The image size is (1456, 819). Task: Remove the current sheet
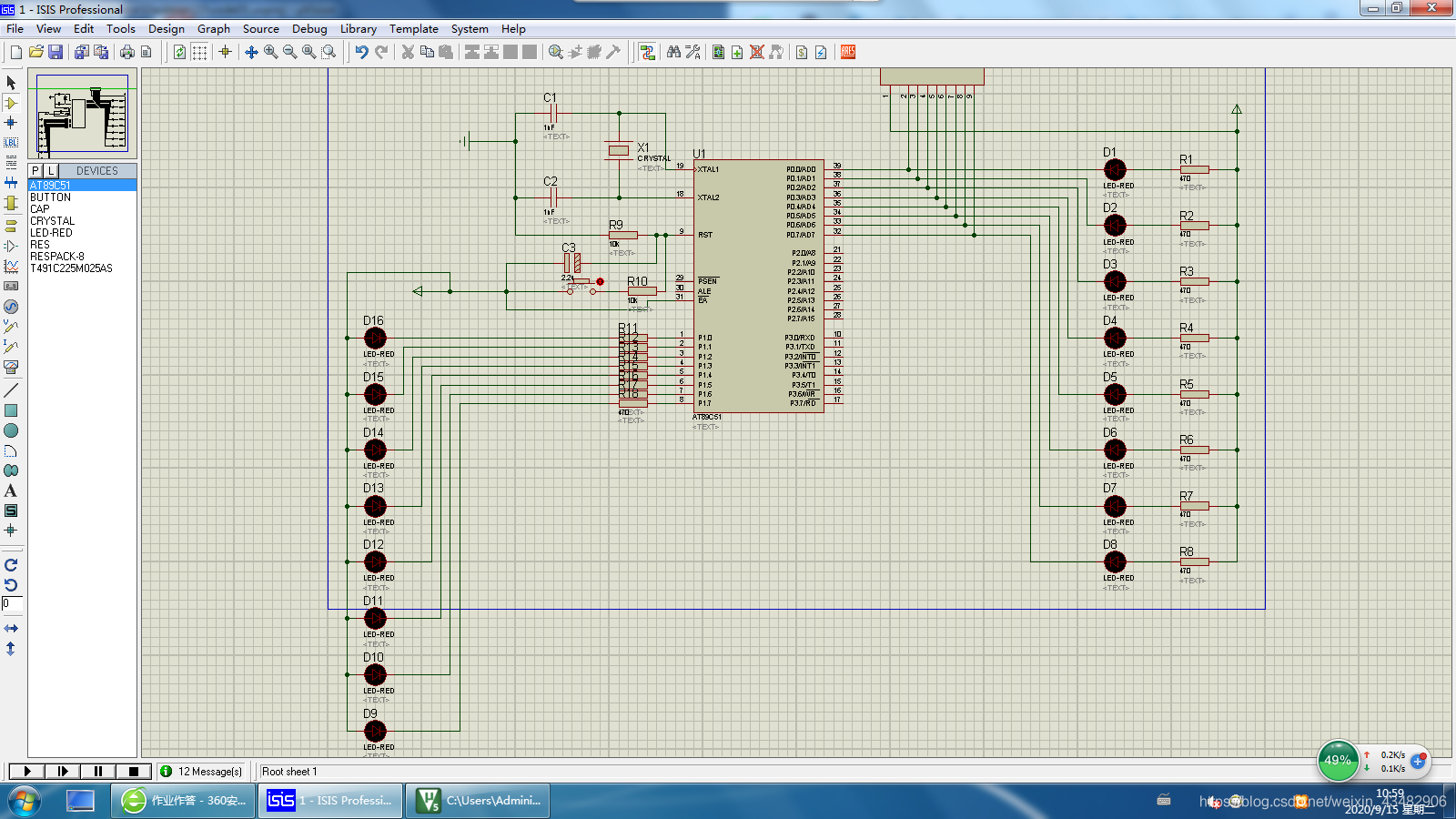click(x=756, y=53)
